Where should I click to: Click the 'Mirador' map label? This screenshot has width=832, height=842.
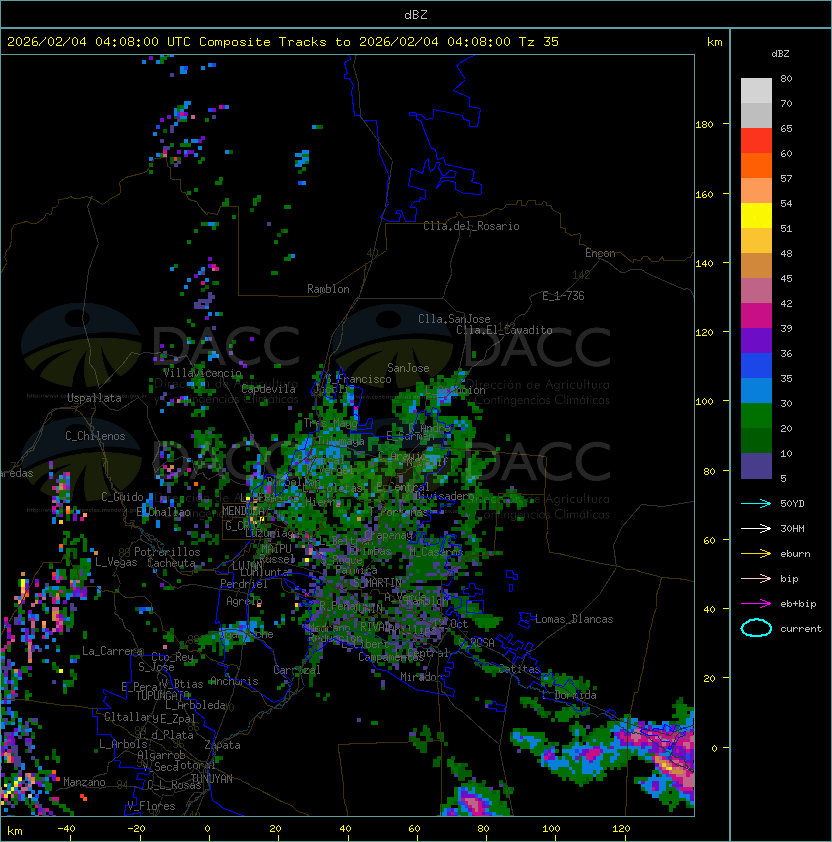[422, 677]
